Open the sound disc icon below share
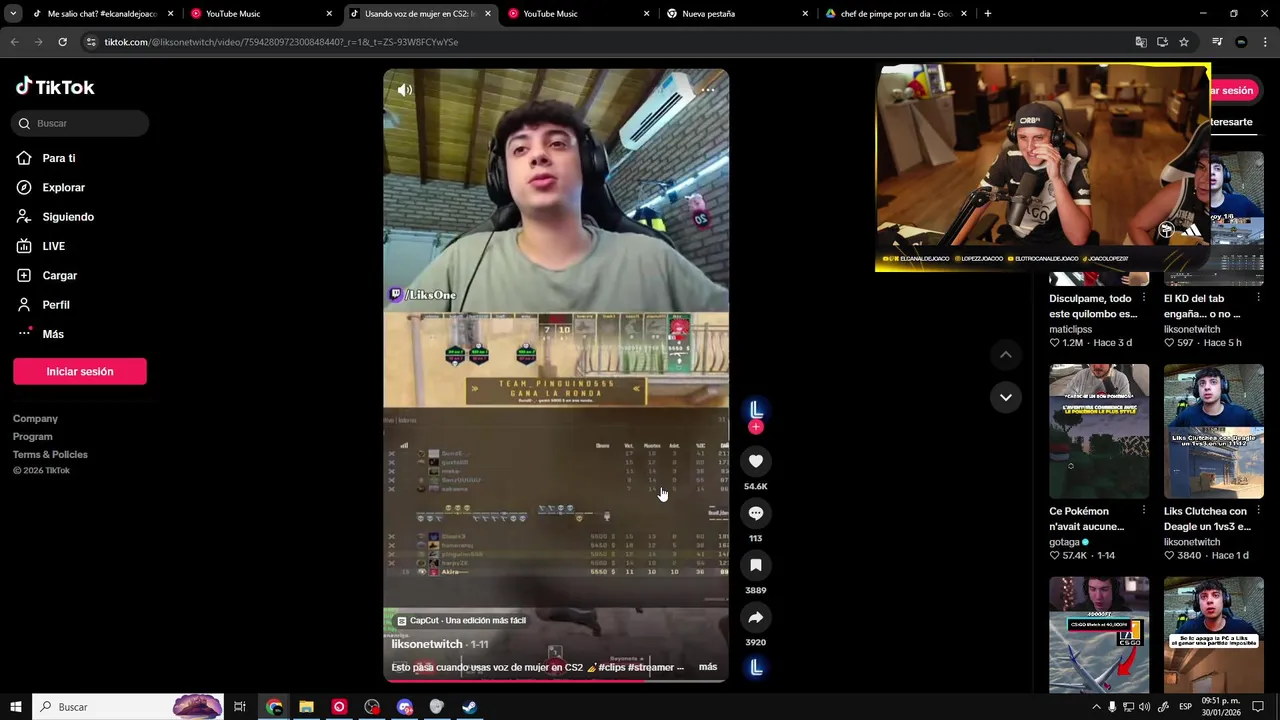Image resolution: width=1280 pixels, height=720 pixels. pyautogui.click(x=756, y=667)
